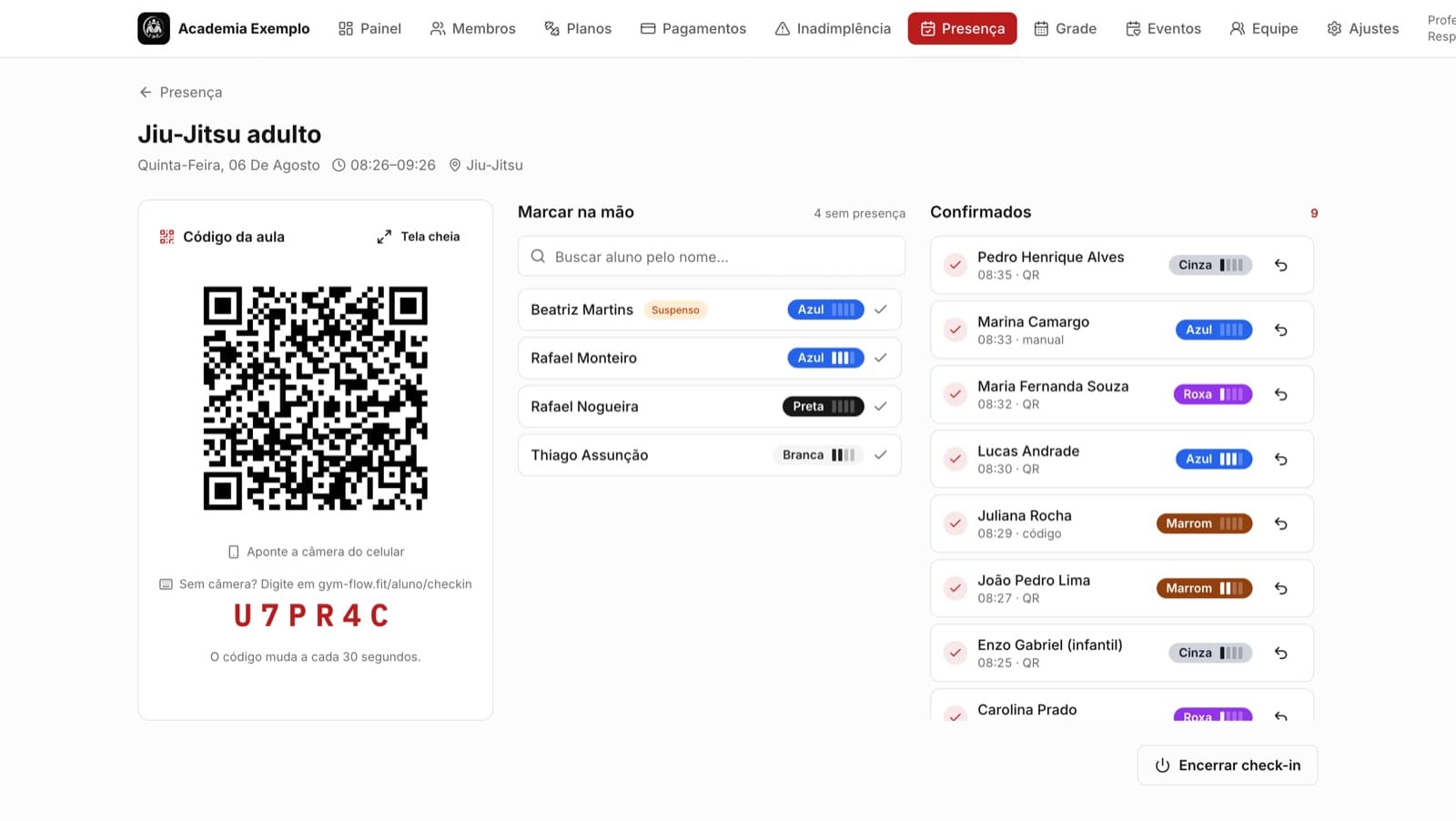Click the Academia Exemplo logo icon
The height and width of the screenshot is (821, 1456).
pos(154,28)
